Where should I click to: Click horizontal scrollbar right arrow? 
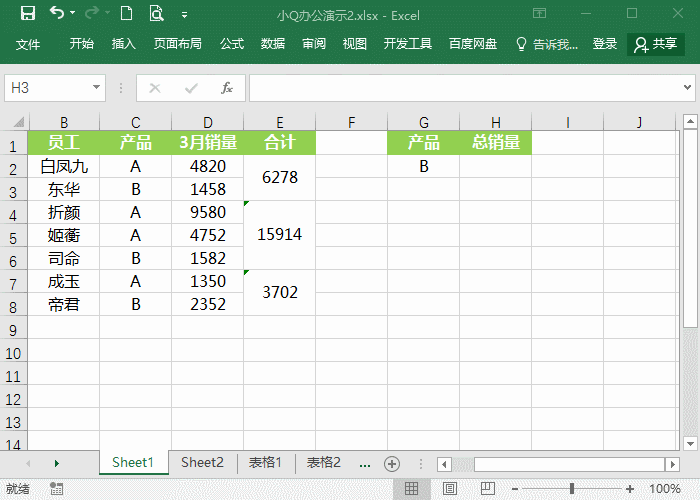[672, 464]
